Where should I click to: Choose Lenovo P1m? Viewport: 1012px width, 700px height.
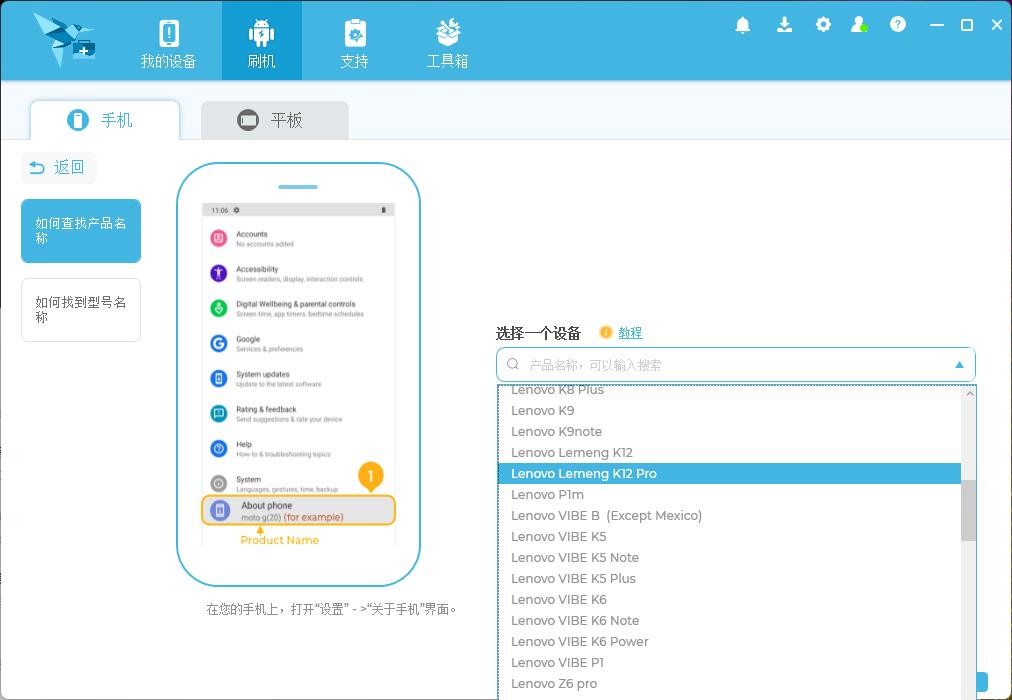[x=729, y=494]
